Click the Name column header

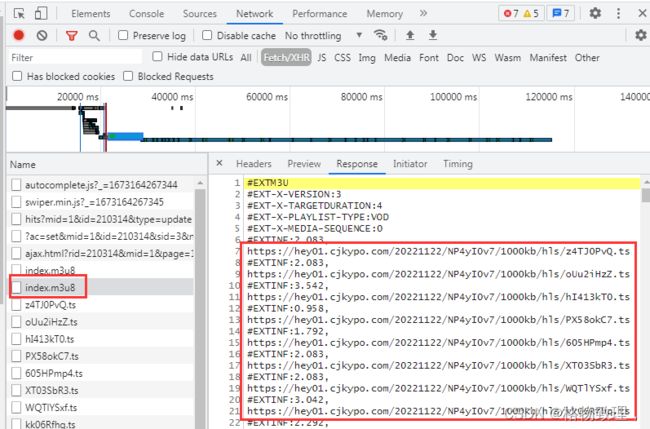[107, 165]
